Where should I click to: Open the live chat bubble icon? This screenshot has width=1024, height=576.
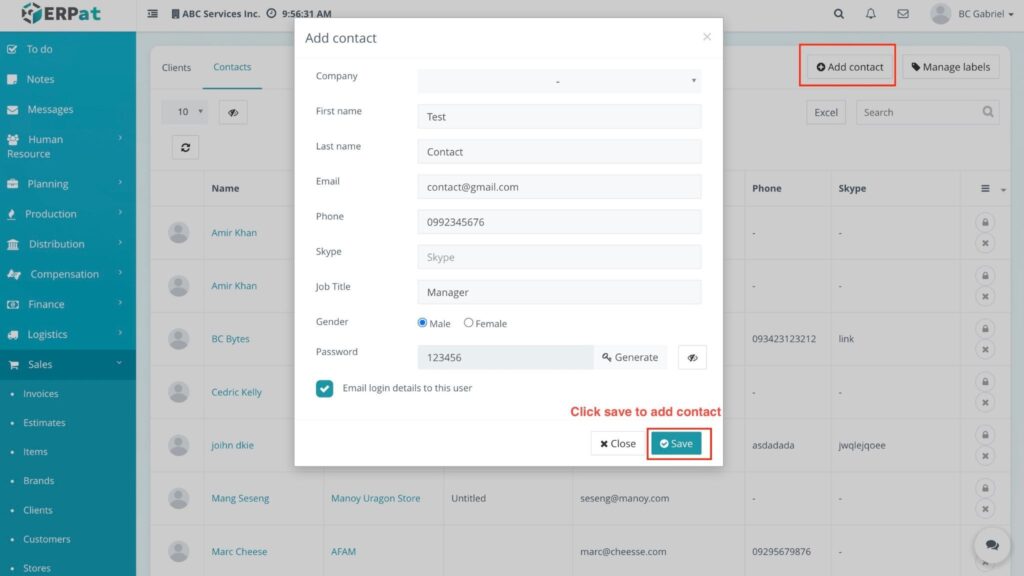click(x=992, y=545)
